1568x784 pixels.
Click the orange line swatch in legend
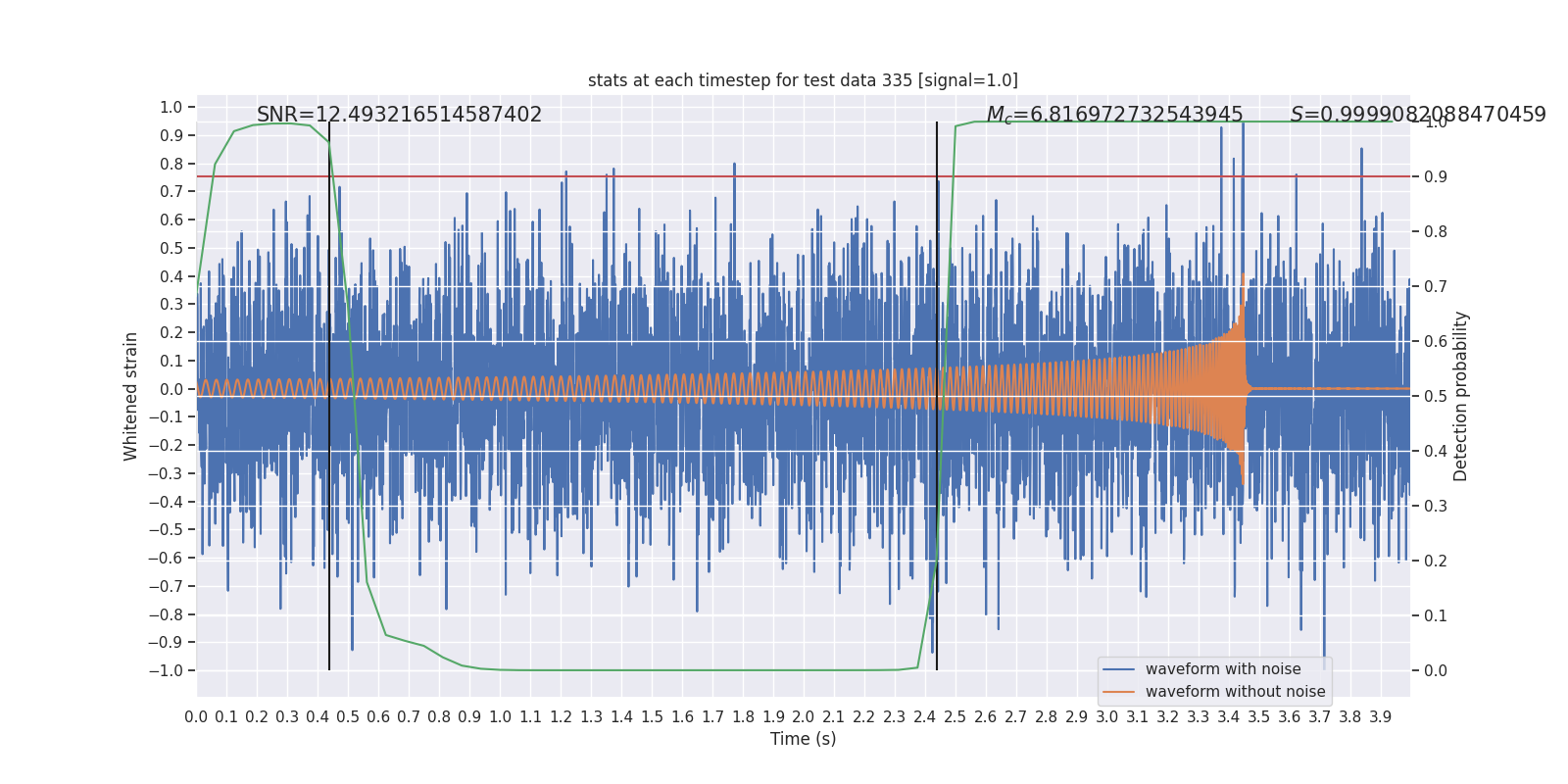tap(1118, 692)
